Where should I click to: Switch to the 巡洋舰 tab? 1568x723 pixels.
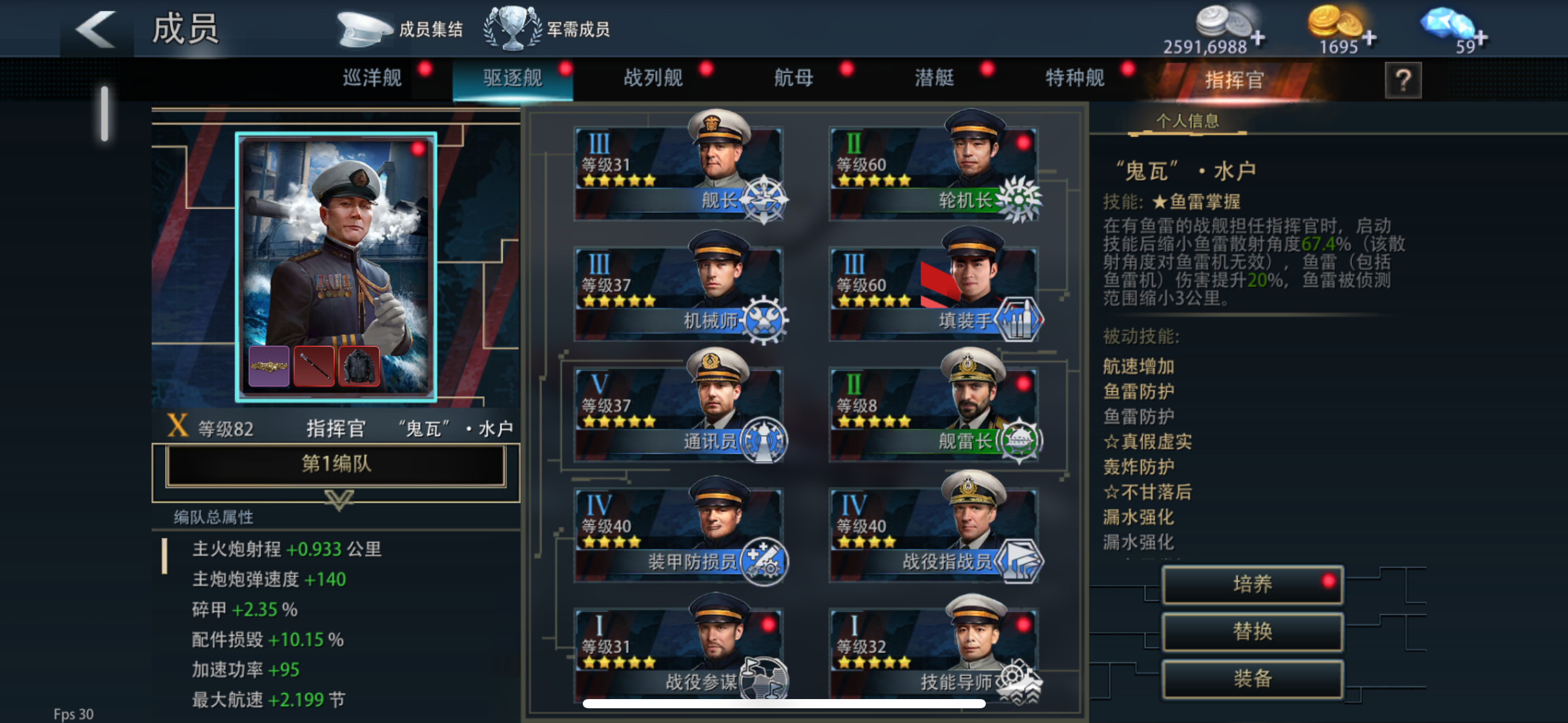pos(372,78)
